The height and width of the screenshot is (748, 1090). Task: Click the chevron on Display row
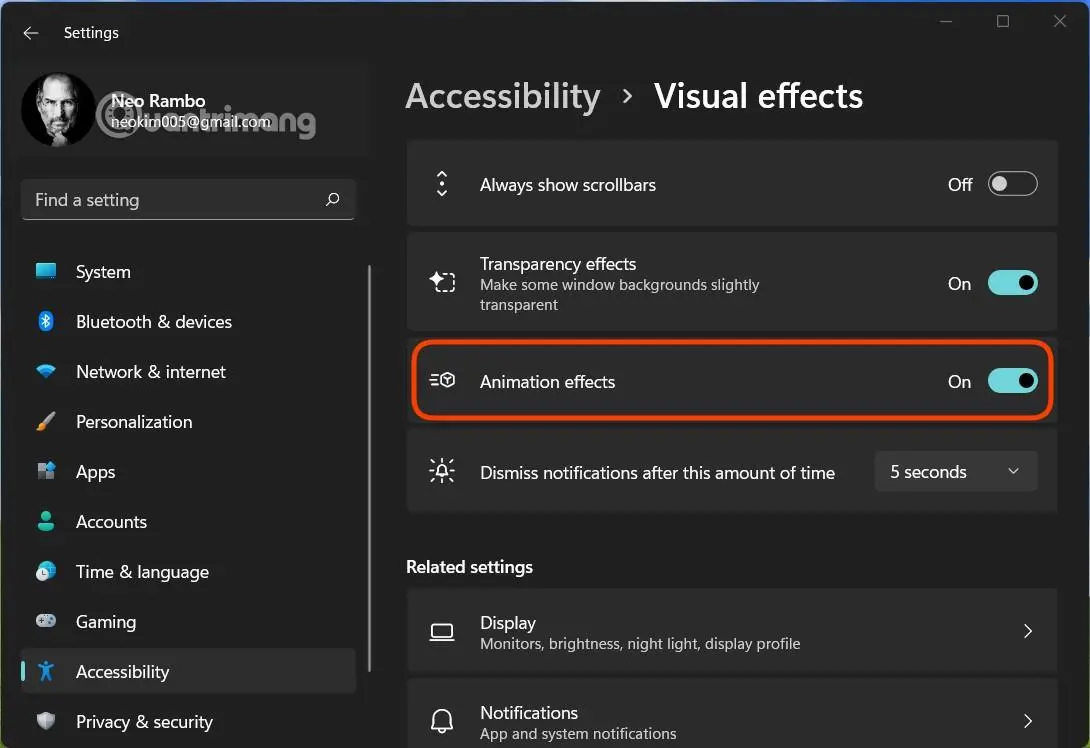(1027, 631)
